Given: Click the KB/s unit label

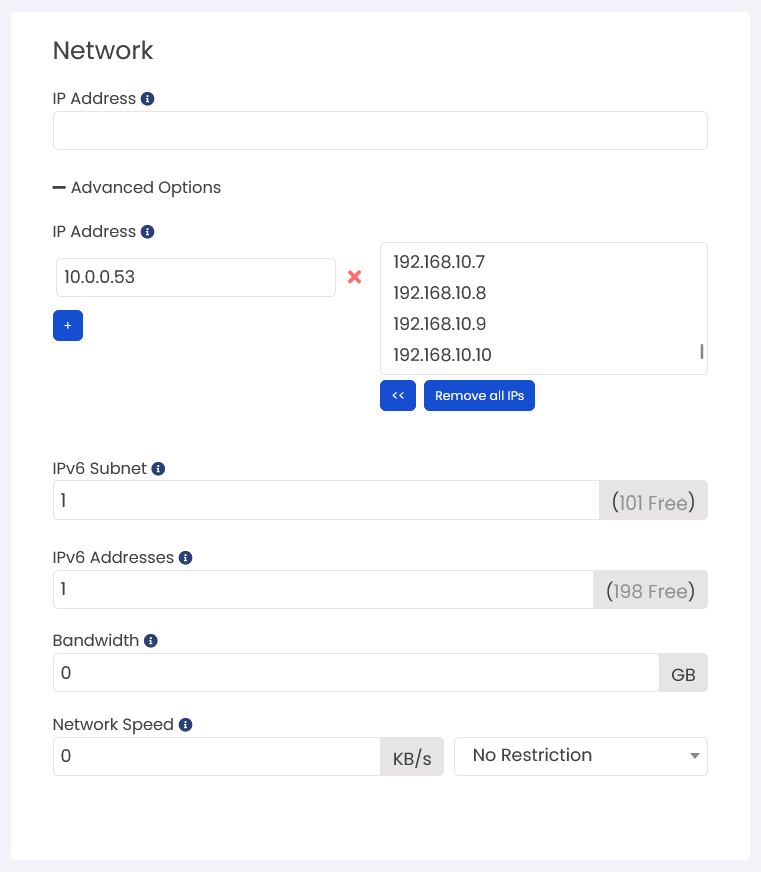Looking at the screenshot, I should [x=412, y=759].
